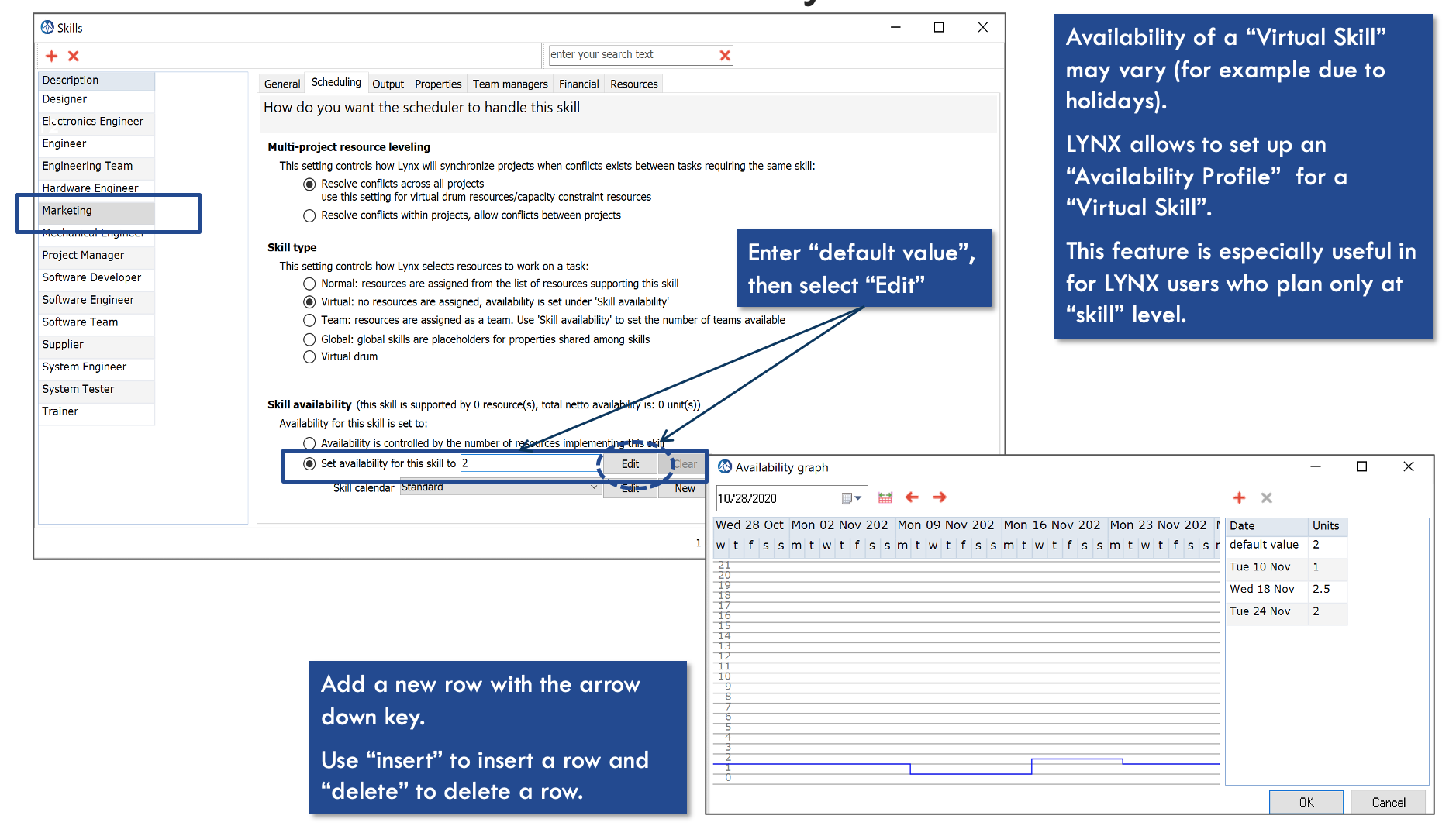Open the Team managers tab
The height and width of the screenshot is (826, 1456).
click(510, 84)
